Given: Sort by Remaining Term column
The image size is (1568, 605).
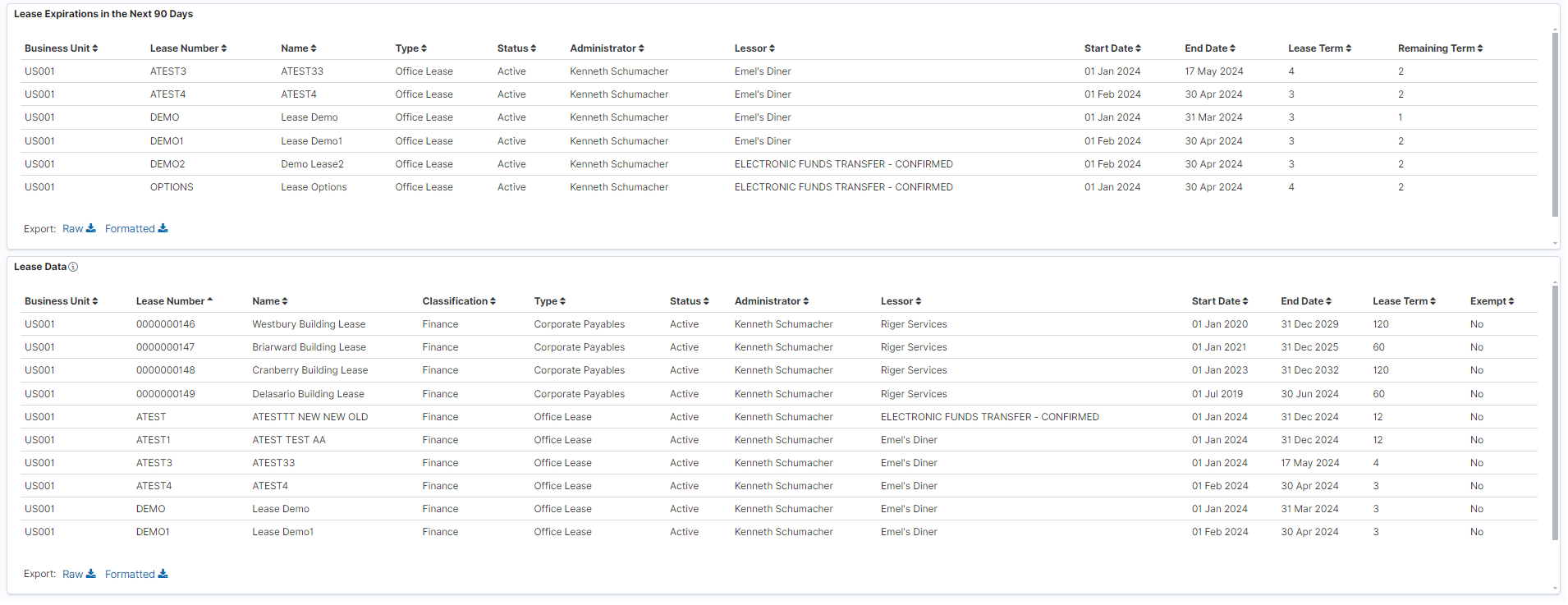Looking at the screenshot, I should (1440, 48).
